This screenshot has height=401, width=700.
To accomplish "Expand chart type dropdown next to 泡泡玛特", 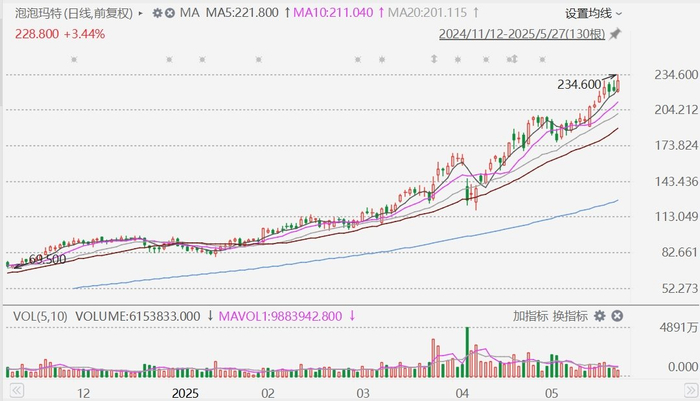I will point(141,13).
